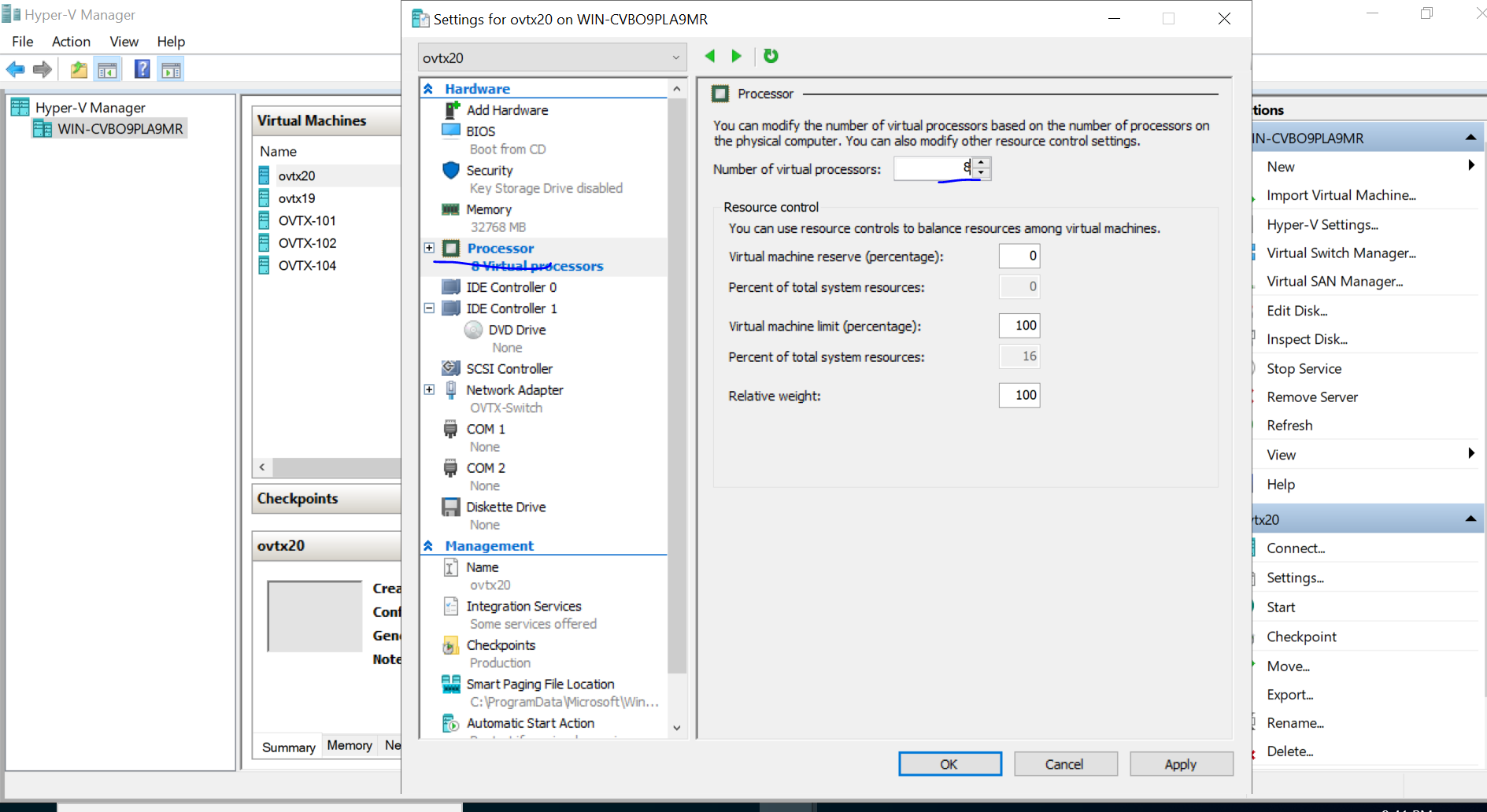Click the Virtual Machines list left scroll arrow
The width and height of the screenshot is (1487, 812).
[262, 467]
